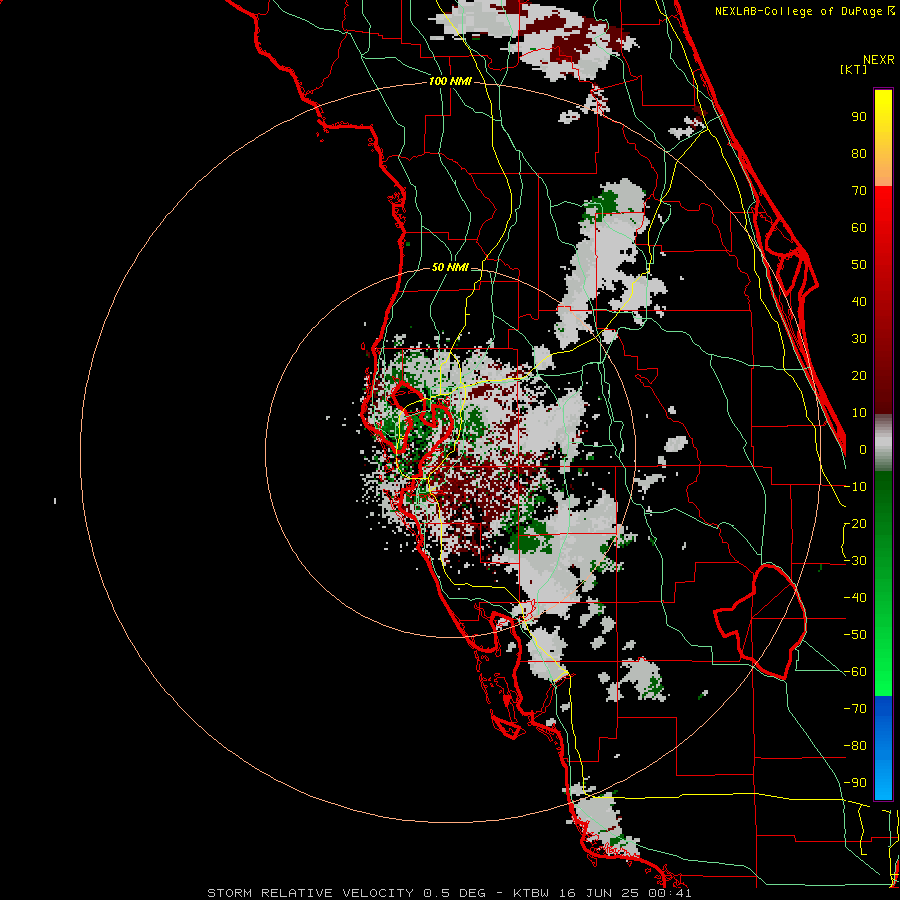
Task: Click the "NEXLAB-College of DuPage" credit text
Action: click(798, 11)
